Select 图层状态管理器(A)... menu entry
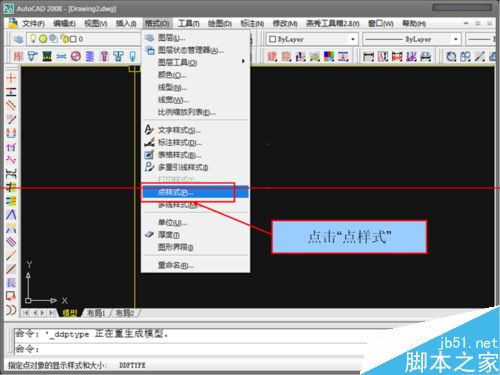This screenshot has width=500, height=375. pyautogui.click(x=196, y=50)
